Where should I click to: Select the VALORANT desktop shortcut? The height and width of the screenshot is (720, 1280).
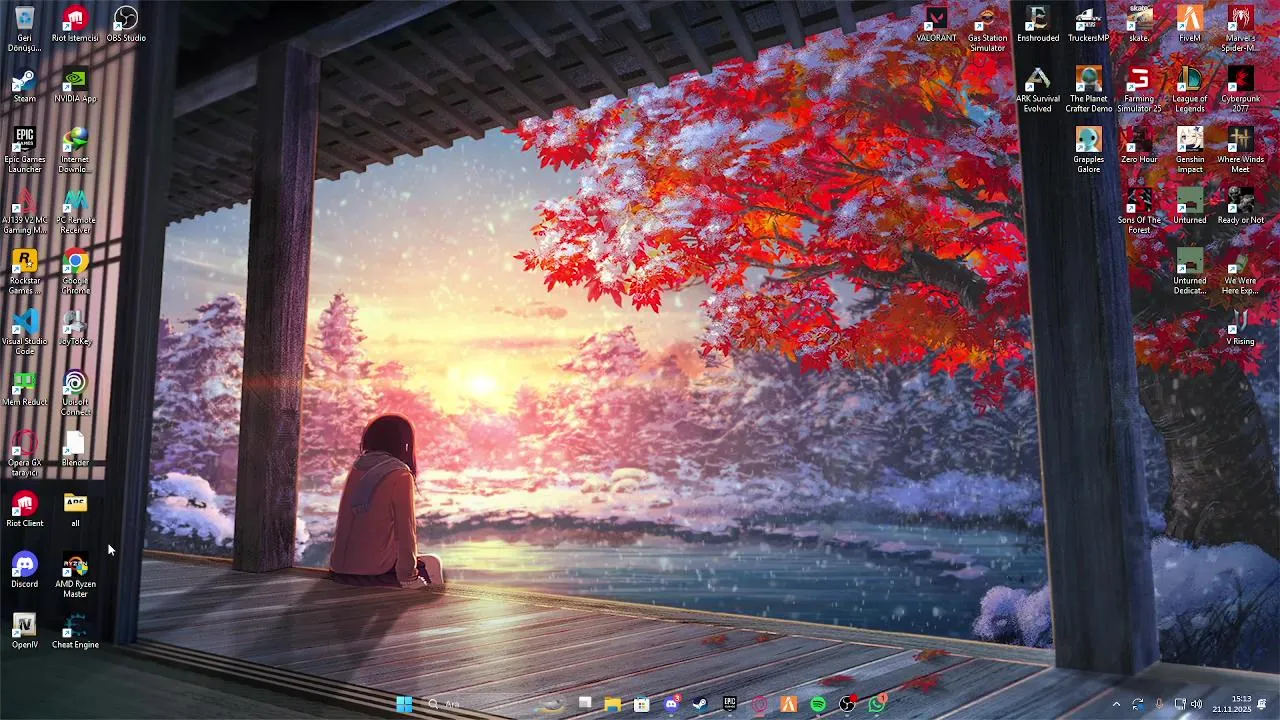pyautogui.click(x=937, y=24)
